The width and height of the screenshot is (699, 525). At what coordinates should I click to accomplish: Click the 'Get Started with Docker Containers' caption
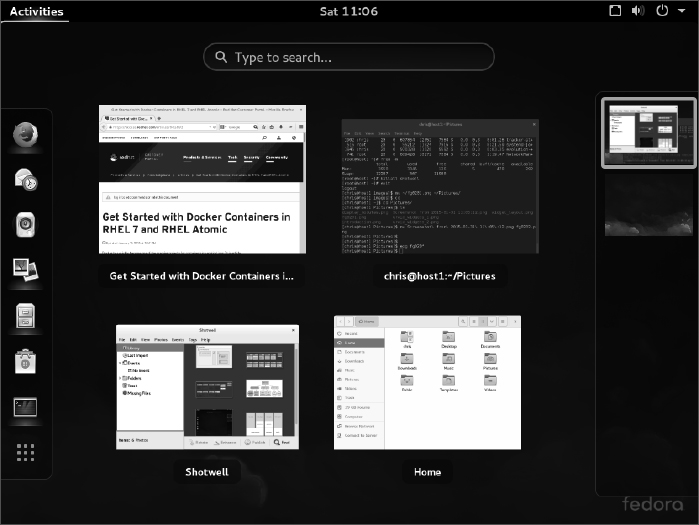click(x=201, y=276)
